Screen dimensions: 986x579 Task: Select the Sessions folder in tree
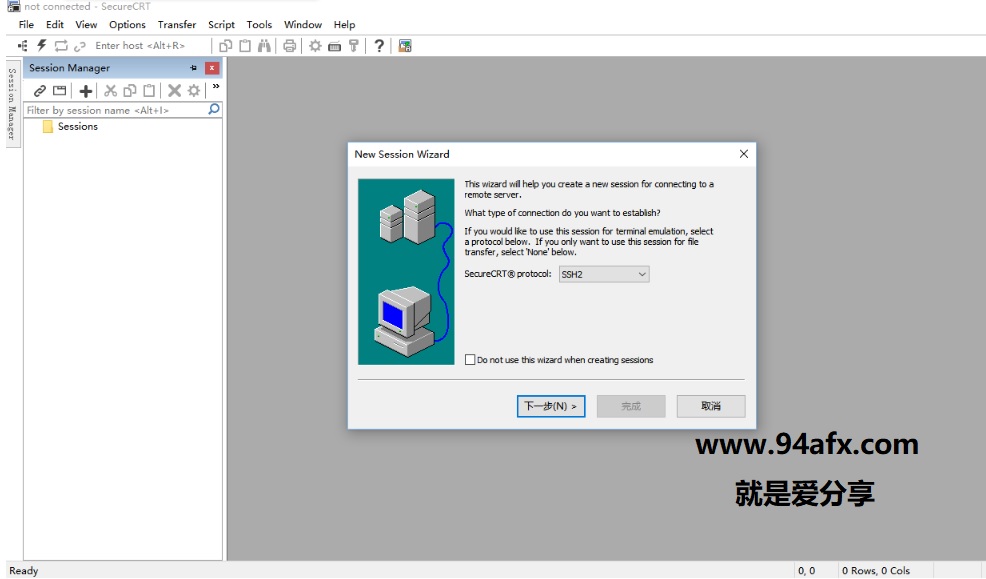(70, 126)
